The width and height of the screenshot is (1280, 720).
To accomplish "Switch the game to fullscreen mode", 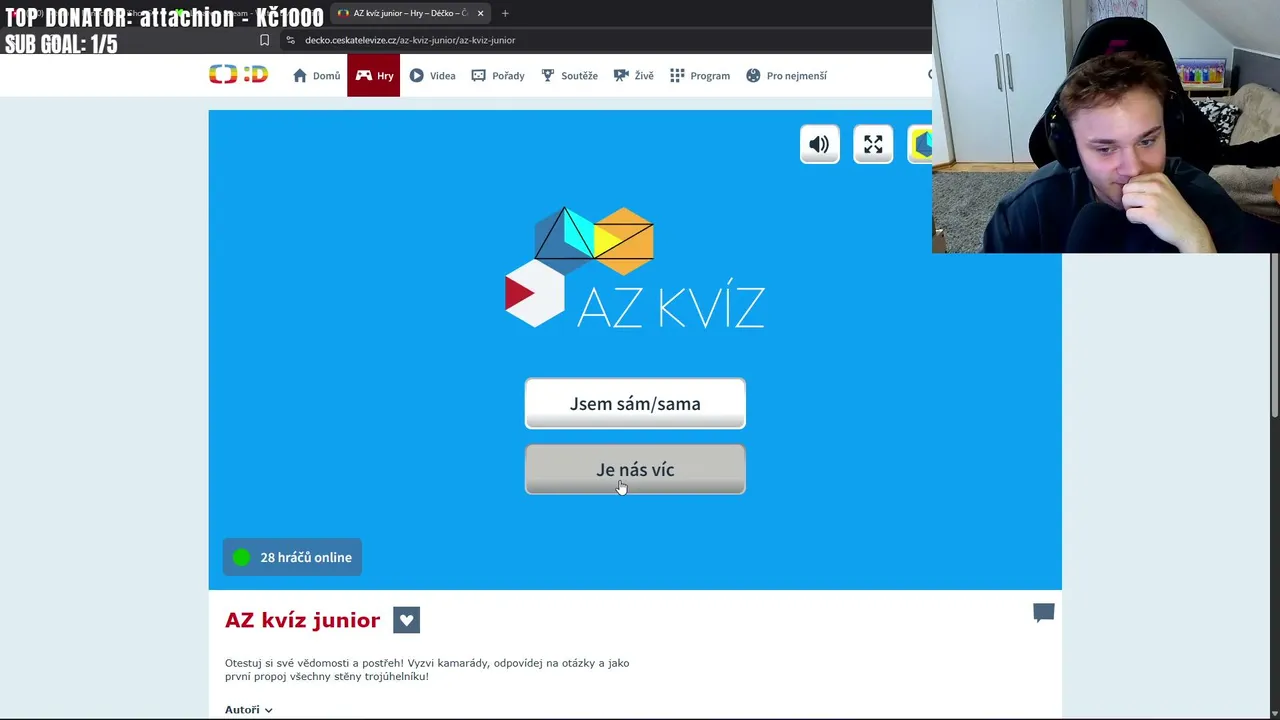I will click(x=873, y=145).
